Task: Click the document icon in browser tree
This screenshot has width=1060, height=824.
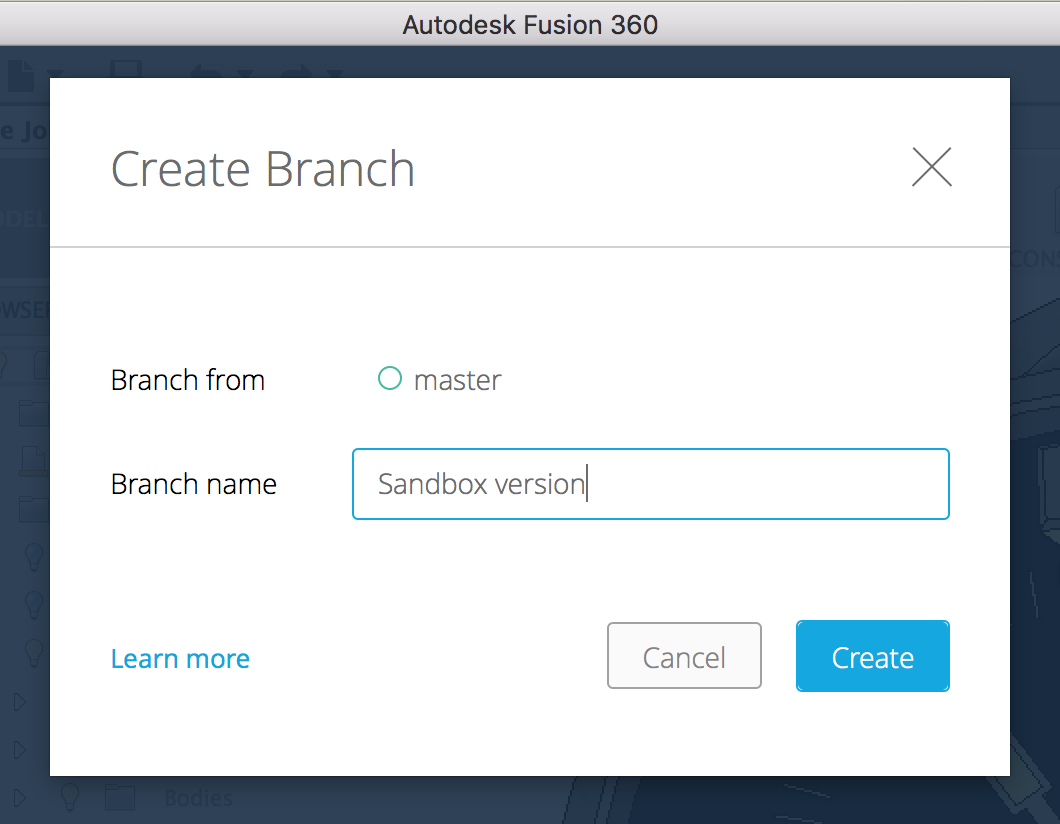Action: coord(32,460)
